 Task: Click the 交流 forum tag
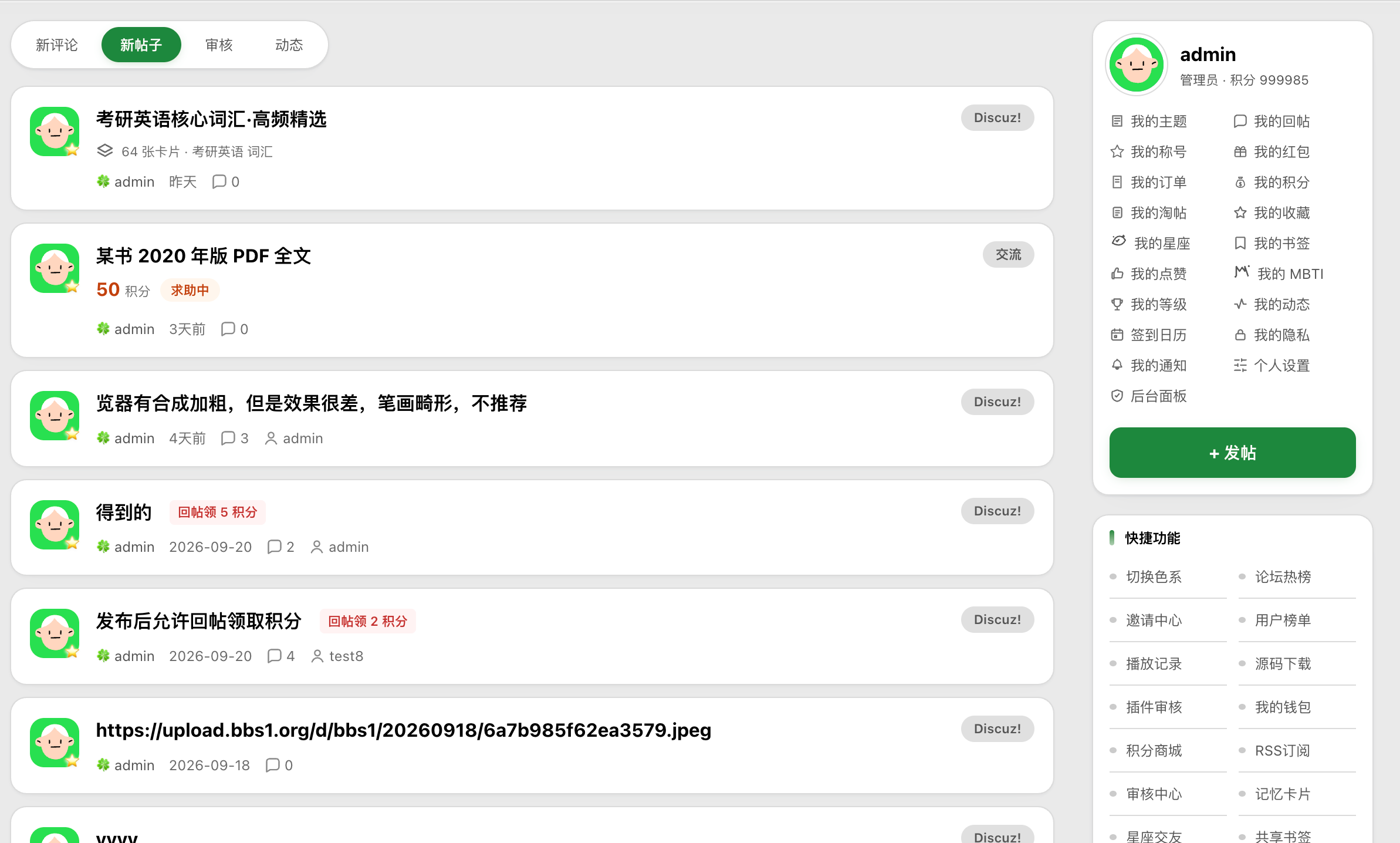(x=1008, y=255)
